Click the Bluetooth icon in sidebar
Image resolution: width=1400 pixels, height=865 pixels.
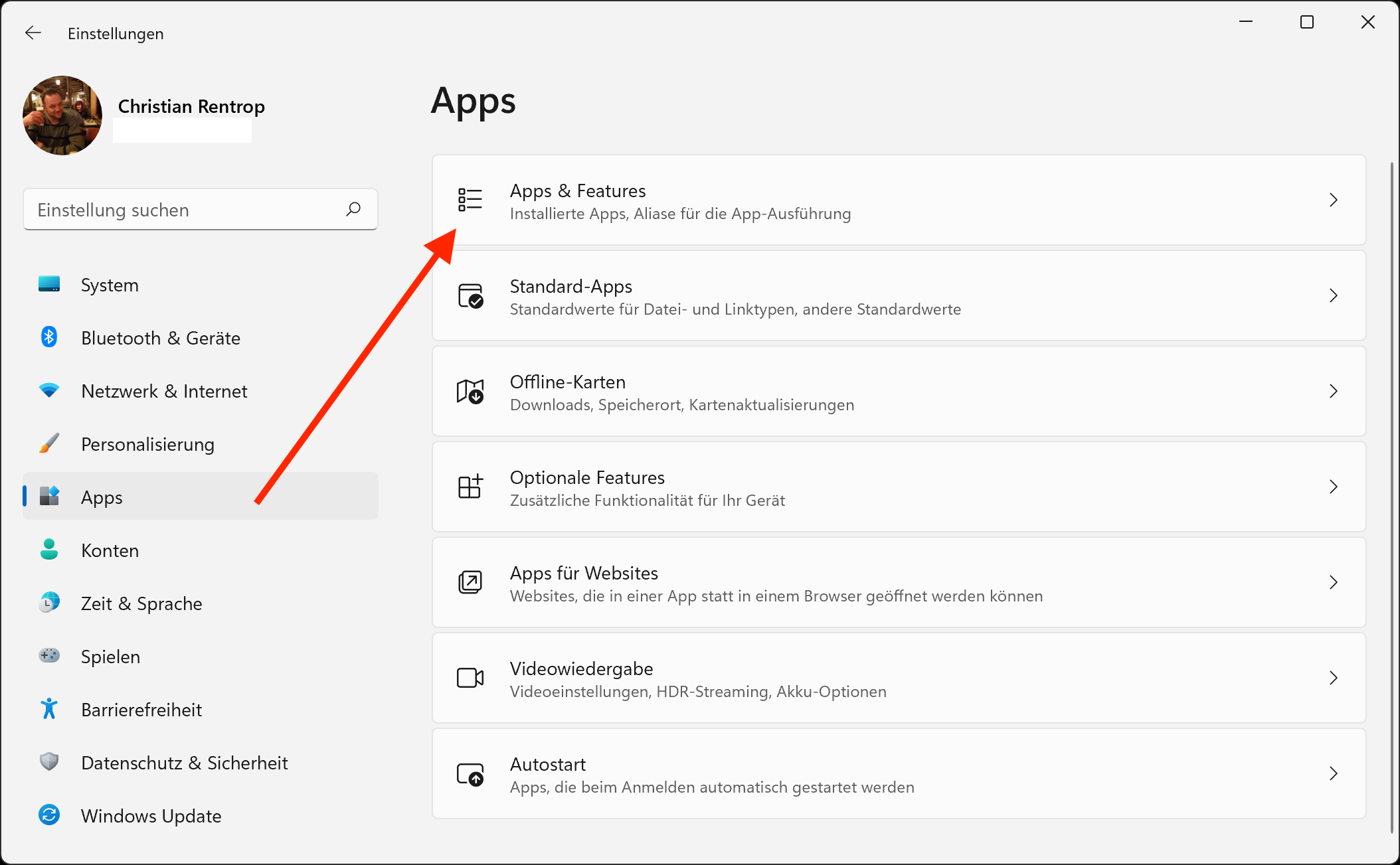[49, 337]
